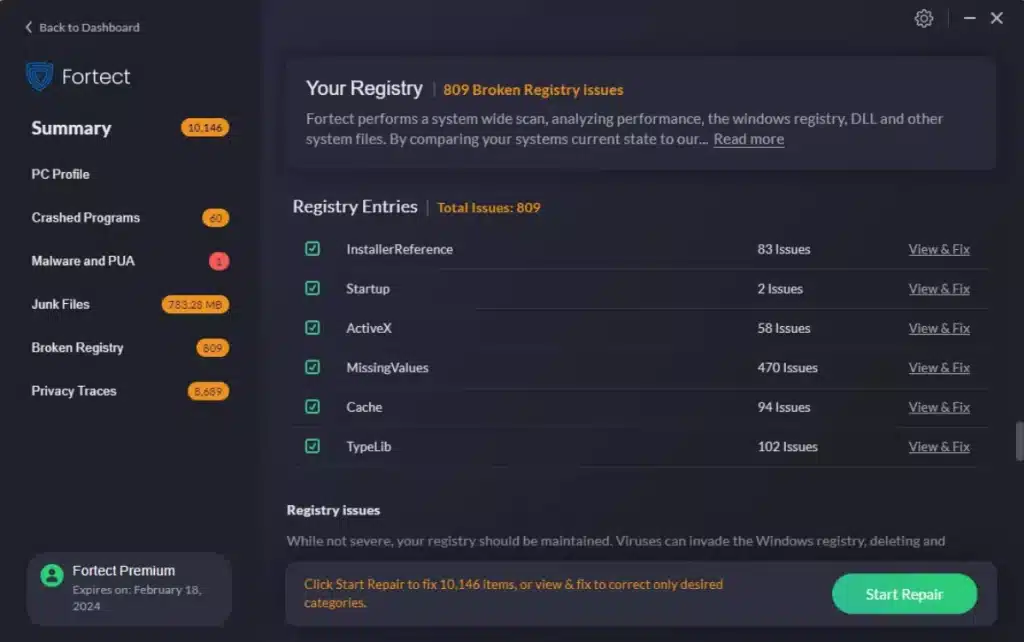Click '809 Broken Registry issues' heading text
The width and height of the screenshot is (1024, 642).
[x=533, y=90]
